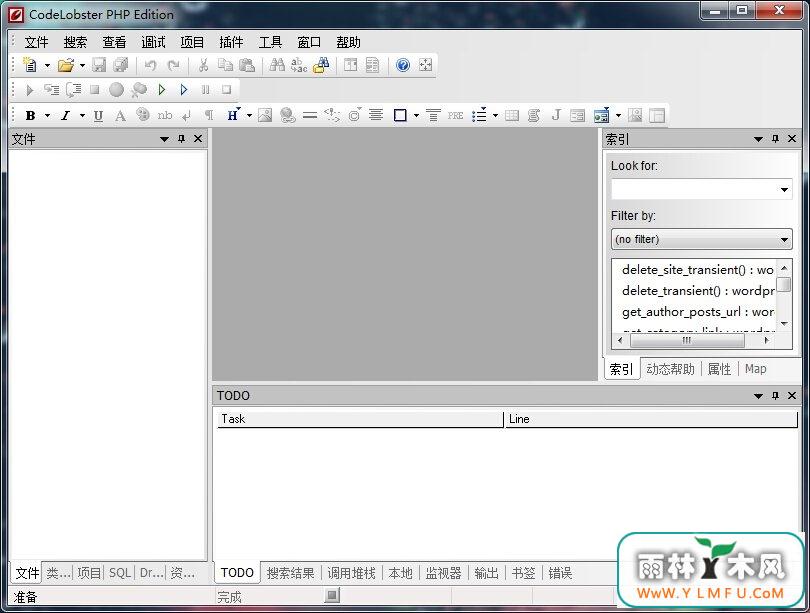The height and width of the screenshot is (613, 810).
Task: Click the Save floppy icon
Action: pyautogui.click(x=99, y=65)
